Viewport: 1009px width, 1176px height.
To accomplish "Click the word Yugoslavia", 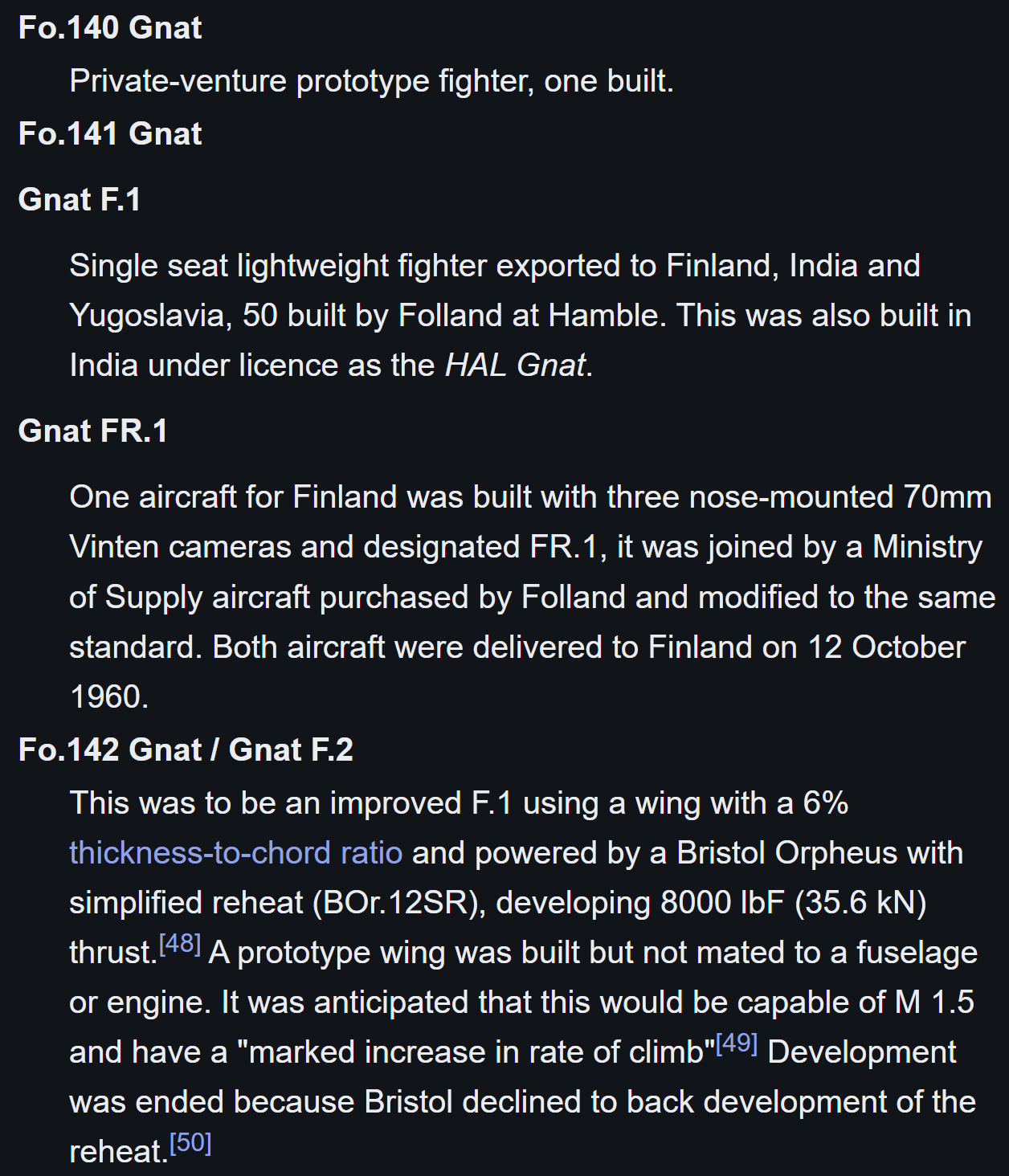I will coord(150,316).
